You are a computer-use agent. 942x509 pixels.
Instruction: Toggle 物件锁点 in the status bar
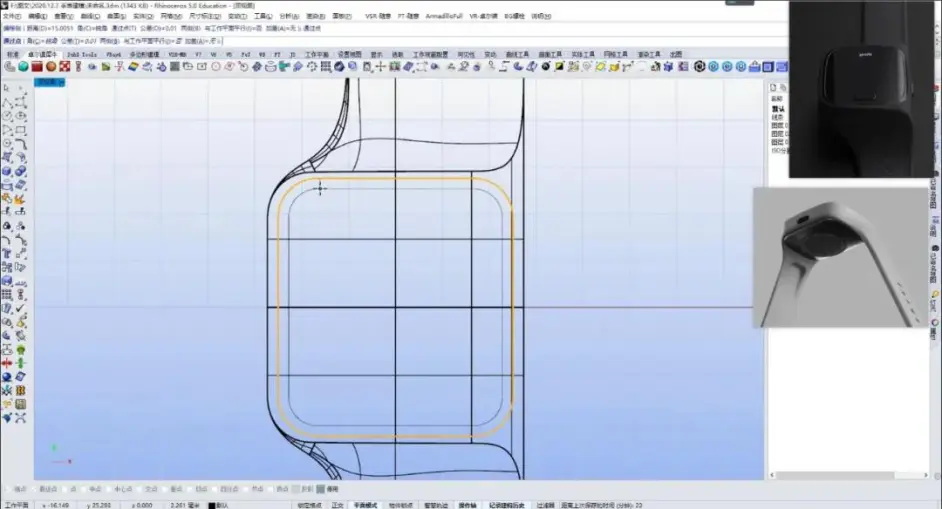tap(401, 505)
